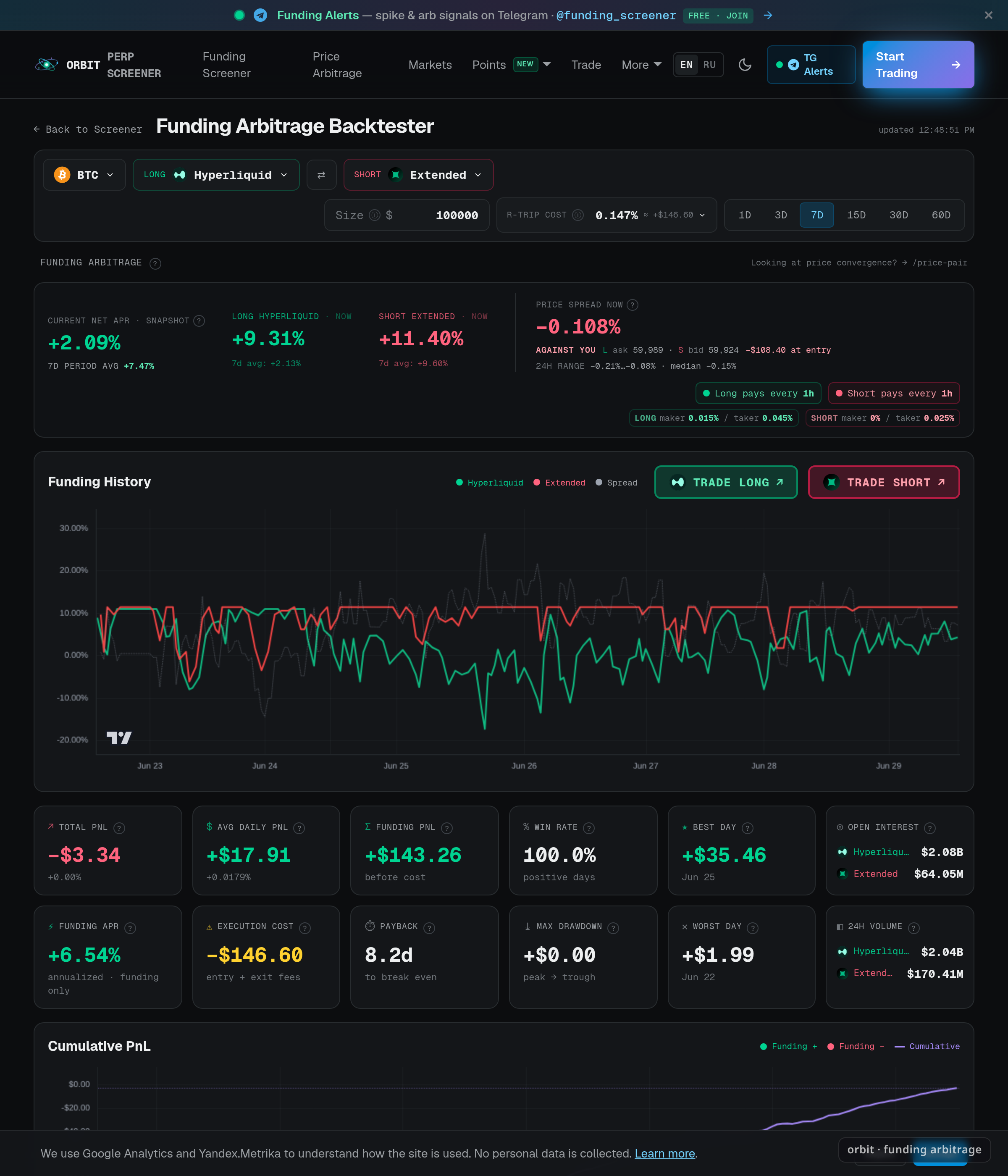Open the Payback help icon
Screen dimensions: 1008x1176
pos(429,928)
